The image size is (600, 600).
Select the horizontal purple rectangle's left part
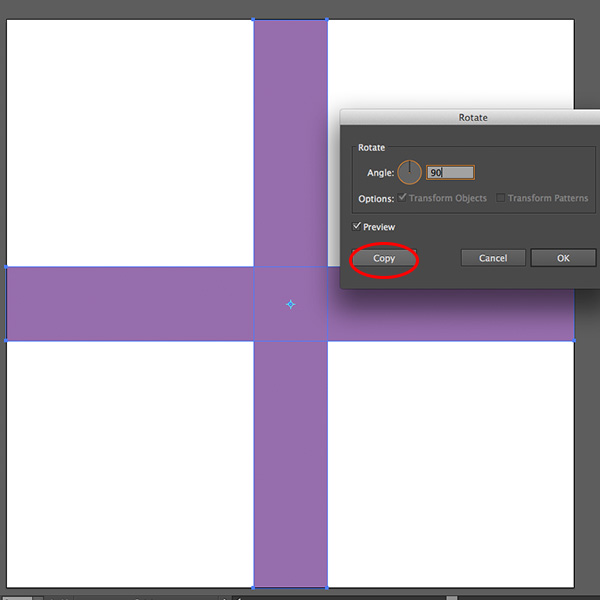(x=130, y=303)
